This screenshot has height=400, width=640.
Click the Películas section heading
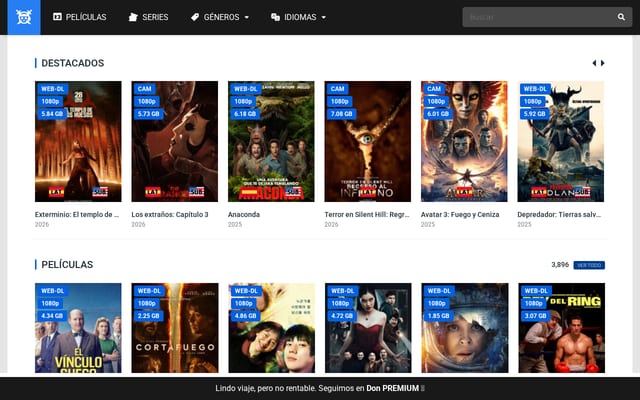coord(67,264)
